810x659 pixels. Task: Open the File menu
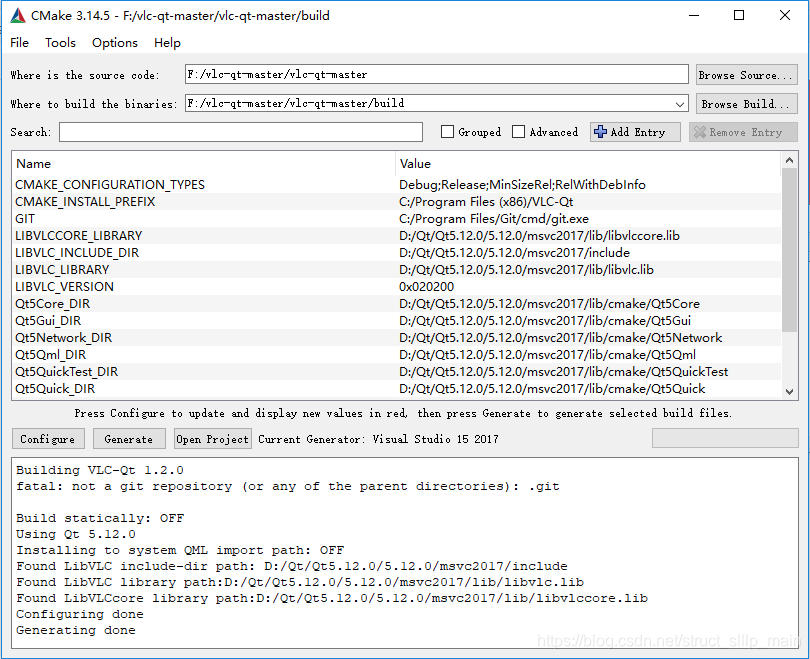tap(20, 43)
